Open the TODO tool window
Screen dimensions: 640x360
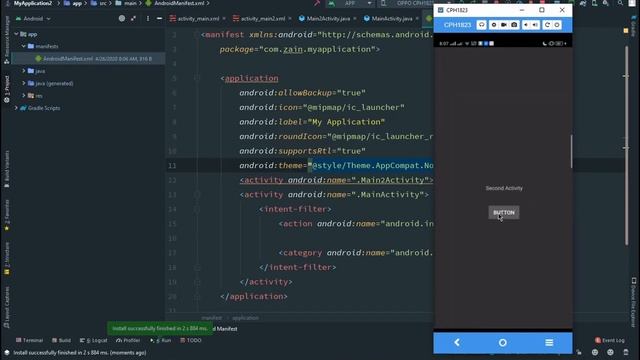[191, 340]
